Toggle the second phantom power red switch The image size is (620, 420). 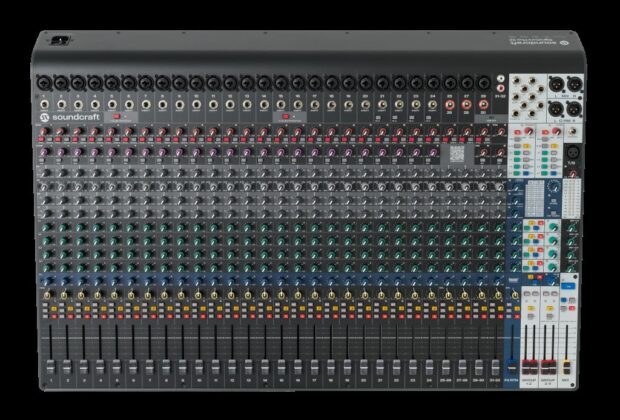point(286,117)
